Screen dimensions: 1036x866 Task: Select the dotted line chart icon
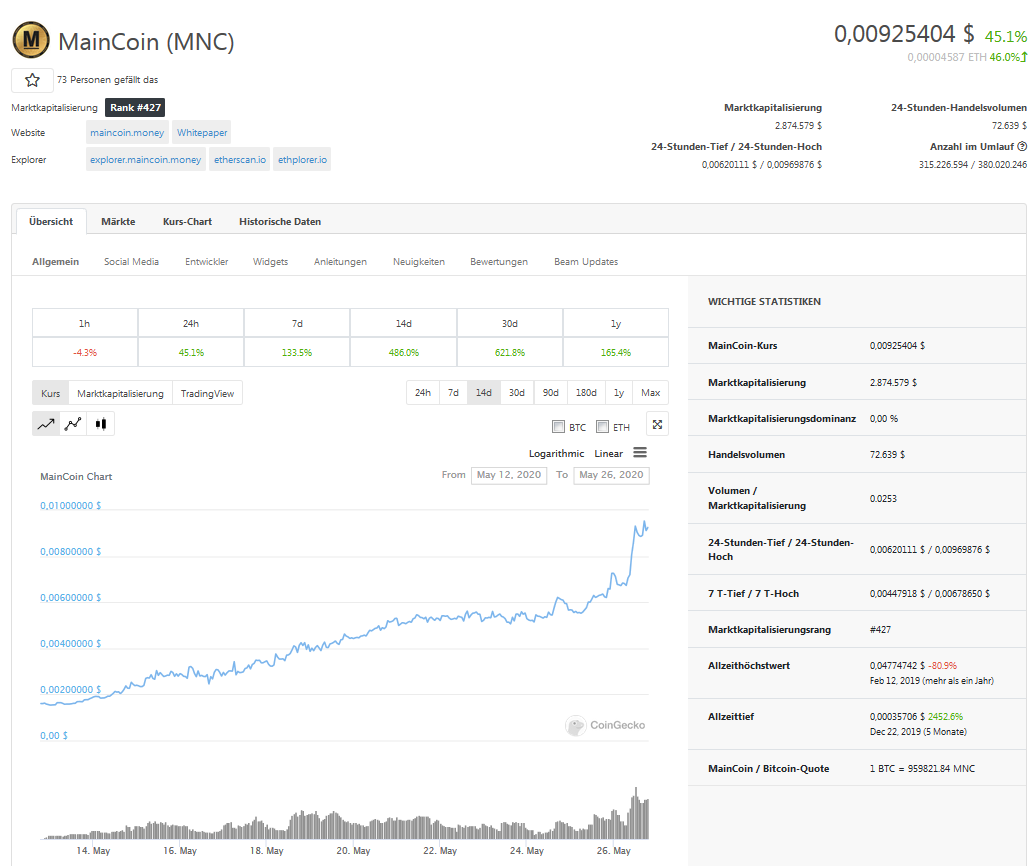pos(73,424)
